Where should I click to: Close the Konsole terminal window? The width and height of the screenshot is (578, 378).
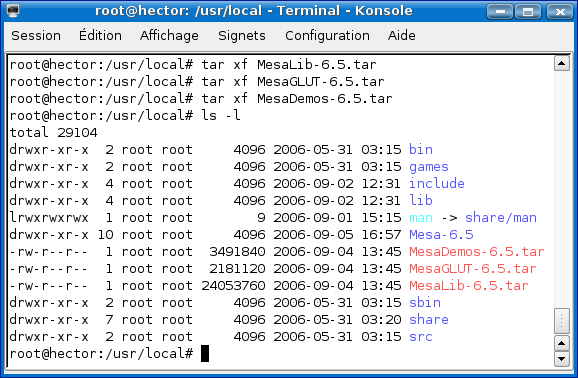(560, 11)
